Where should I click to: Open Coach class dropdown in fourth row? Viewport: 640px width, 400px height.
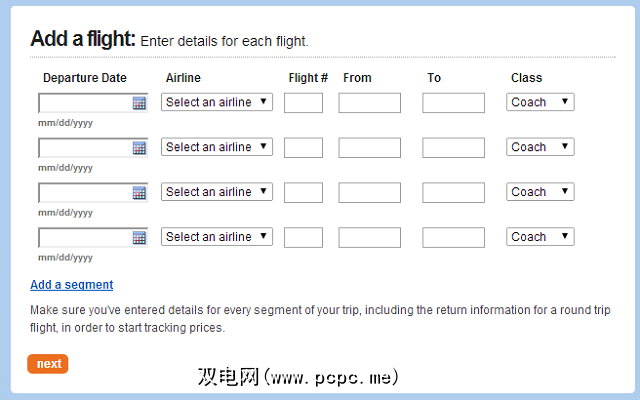tap(540, 237)
